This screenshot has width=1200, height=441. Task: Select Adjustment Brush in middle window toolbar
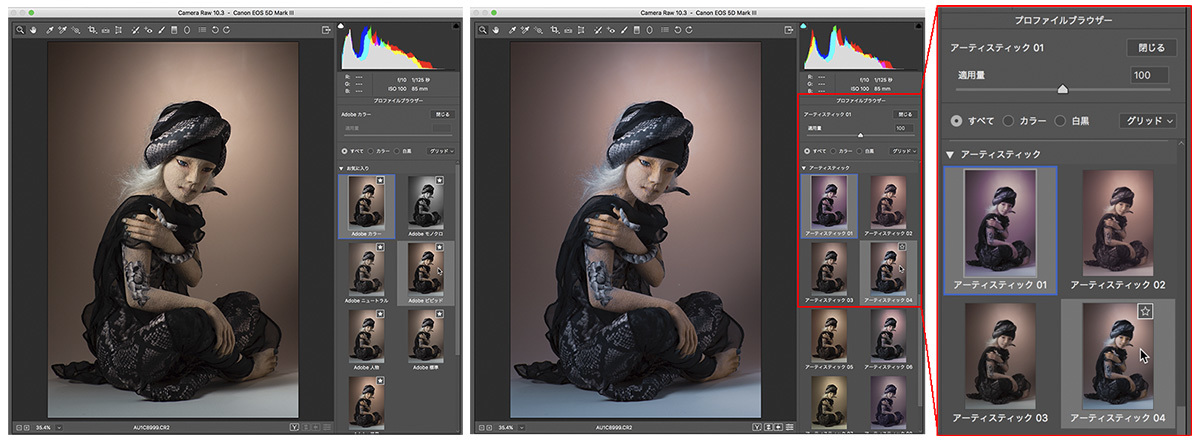point(623,31)
